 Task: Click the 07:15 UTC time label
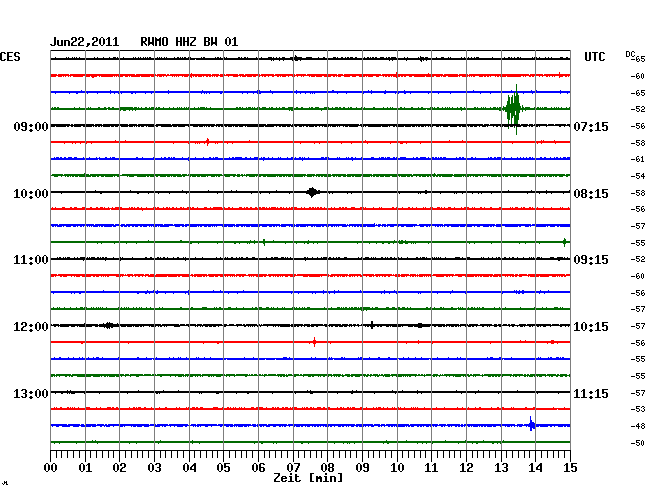tap(591, 126)
